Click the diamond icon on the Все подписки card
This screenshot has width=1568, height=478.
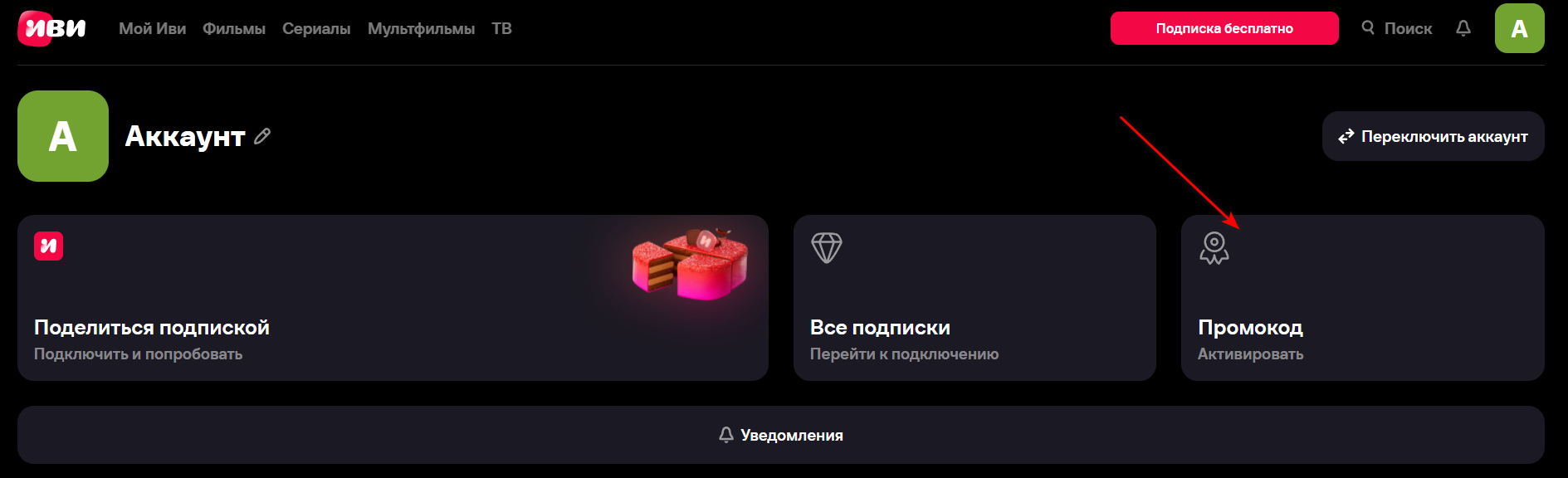point(827,247)
